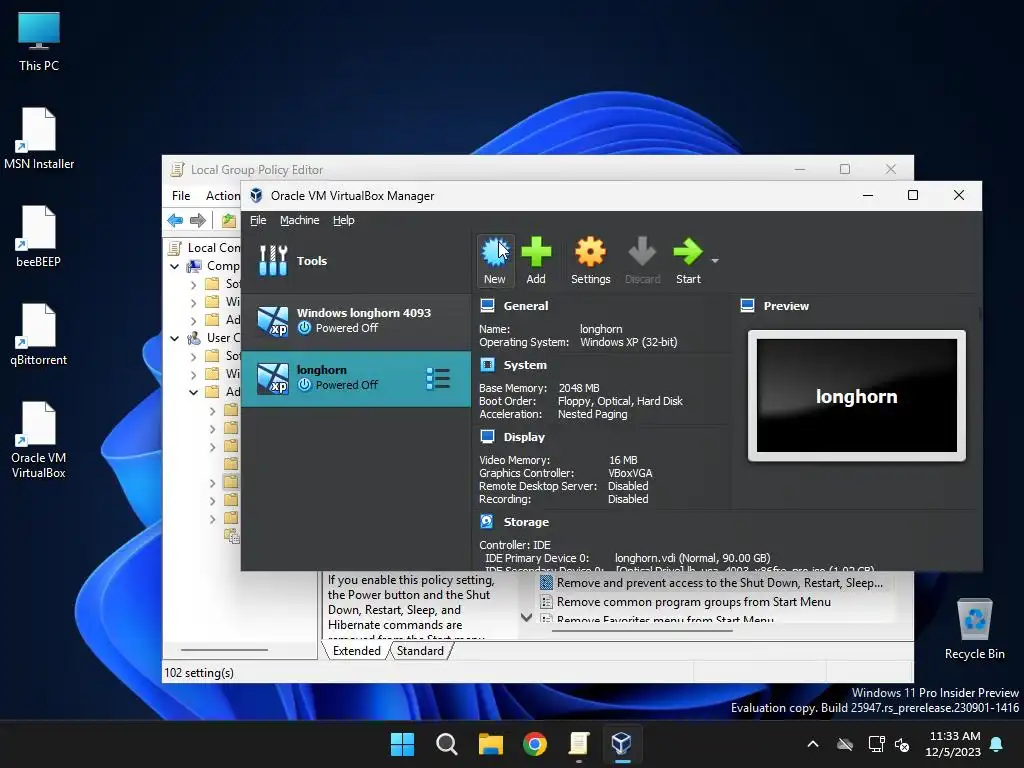This screenshot has height=768, width=1024.
Task: Switch to Group Policy Editor taskbar icon
Action: tap(579, 744)
